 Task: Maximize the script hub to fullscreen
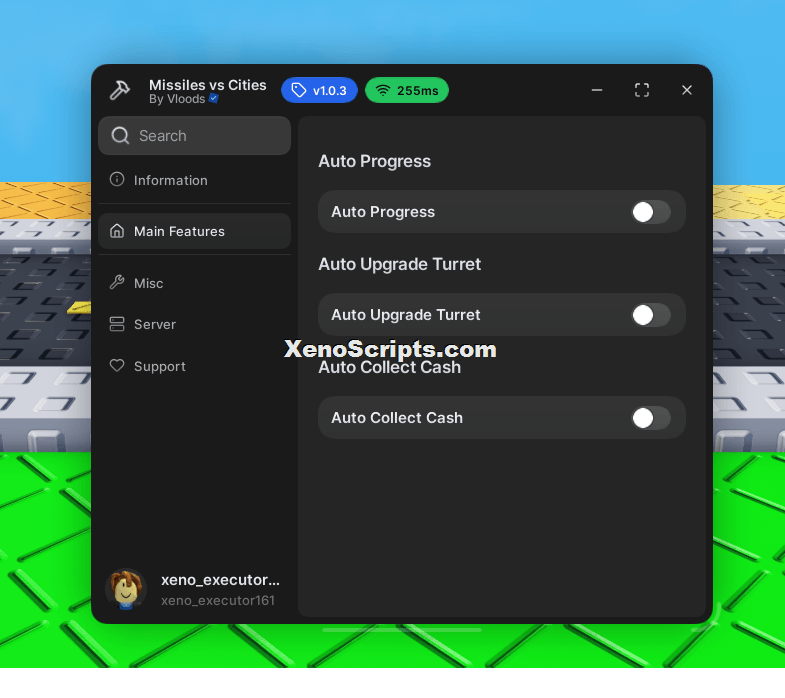point(642,90)
